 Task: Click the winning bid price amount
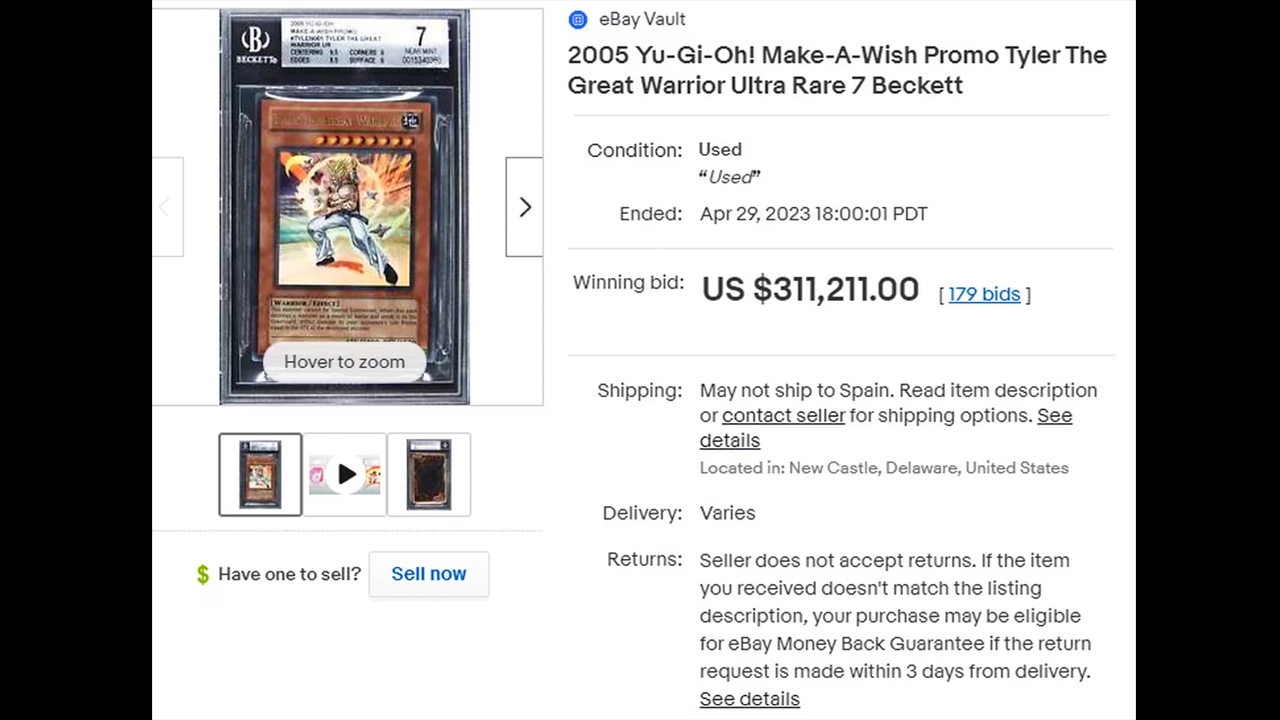[810, 290]
